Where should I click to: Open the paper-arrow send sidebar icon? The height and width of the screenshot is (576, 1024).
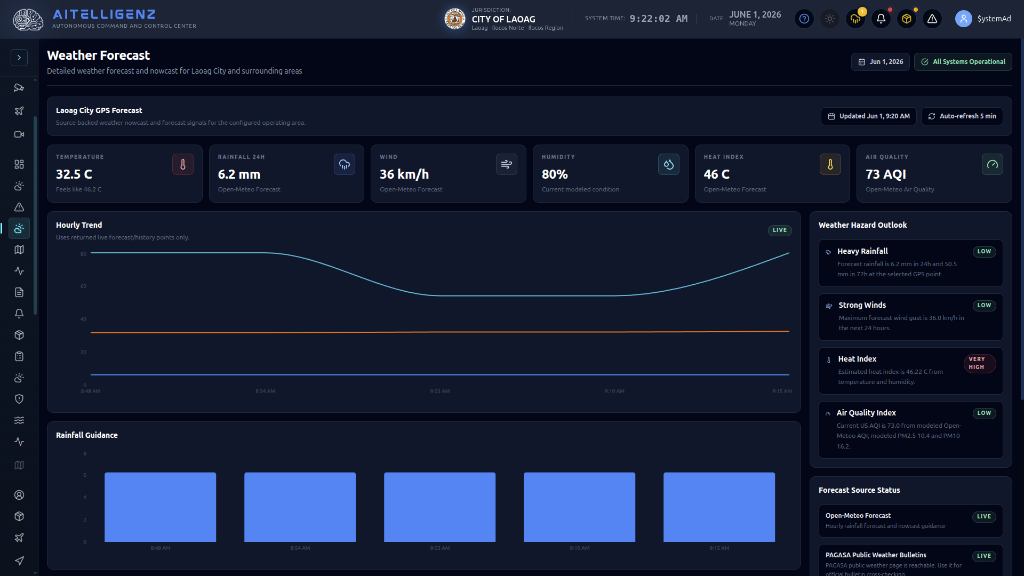coord(19,560)
